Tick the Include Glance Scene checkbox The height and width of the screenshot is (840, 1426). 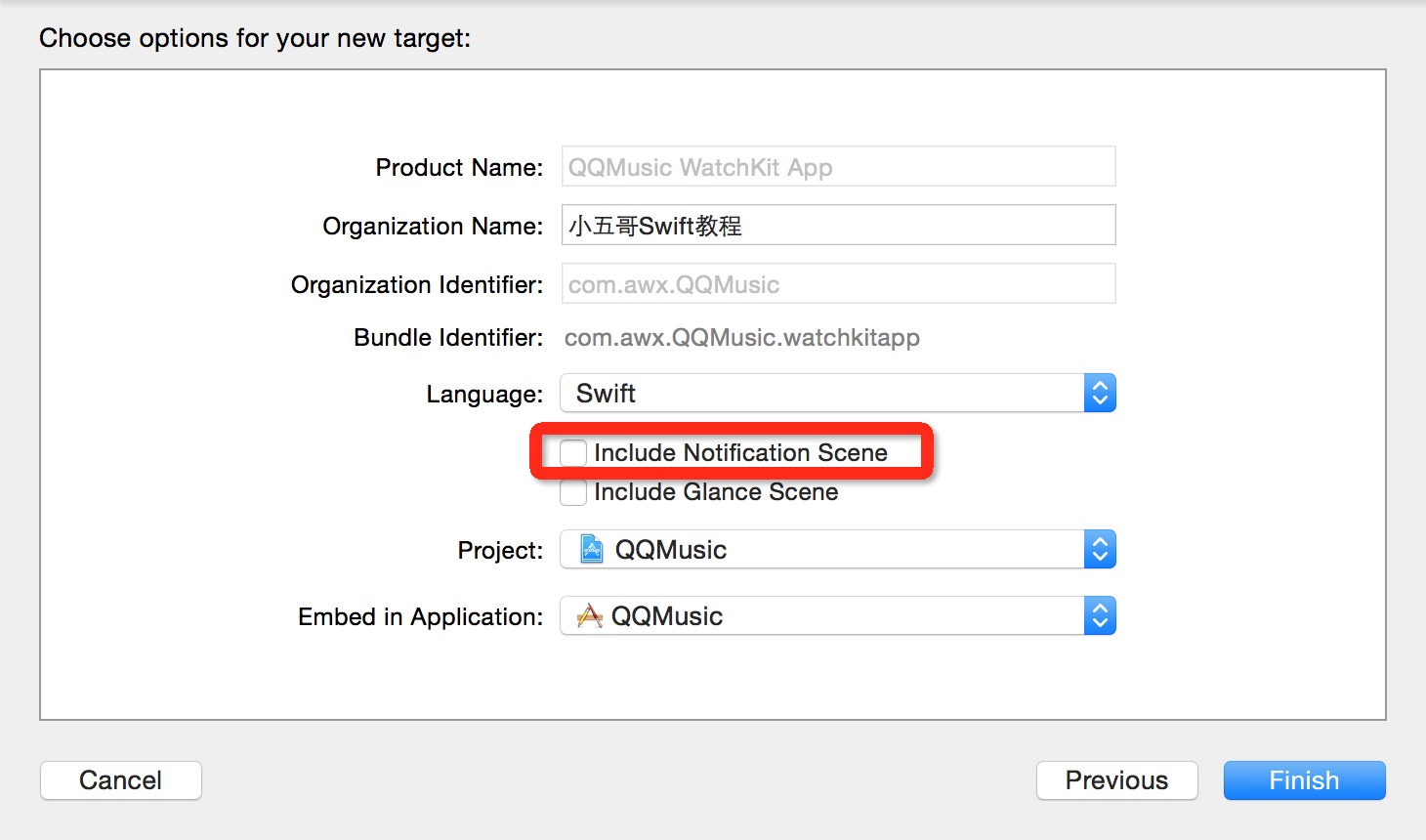573,492
